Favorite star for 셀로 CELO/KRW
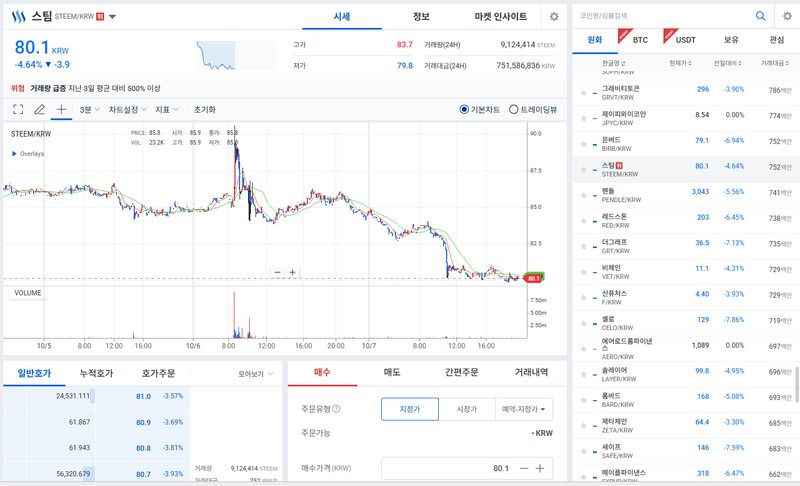 pyautogui.click(x=583, y=323)
